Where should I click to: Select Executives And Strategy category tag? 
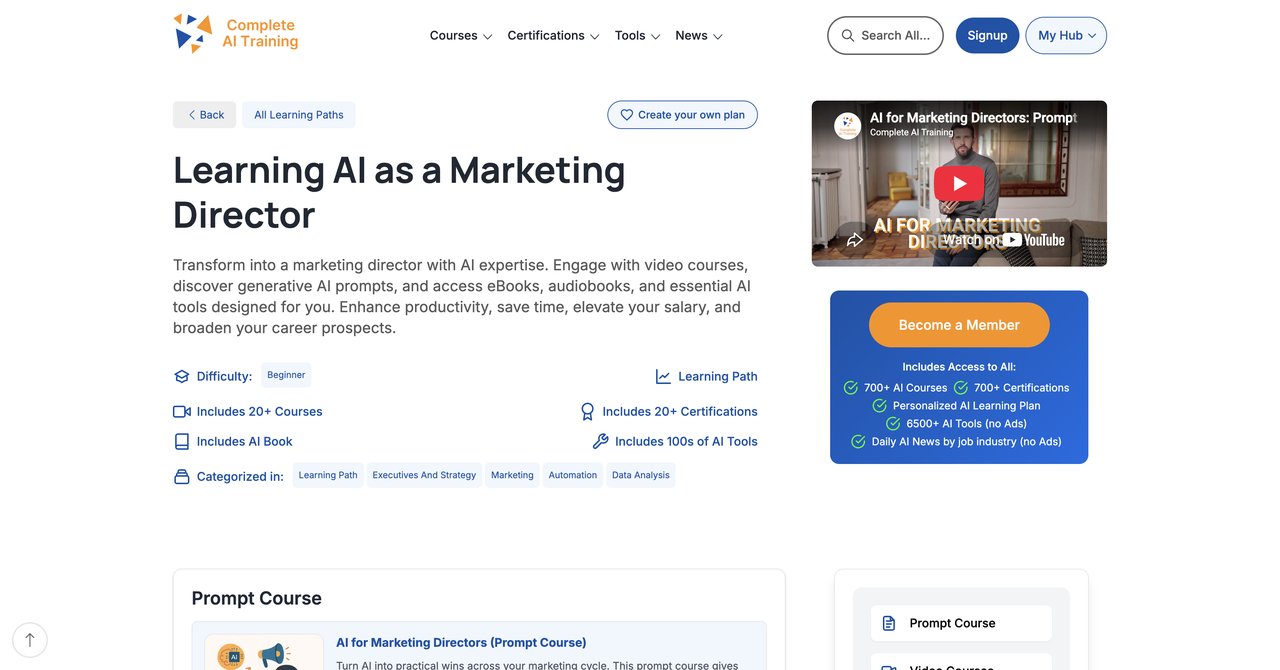424,475
